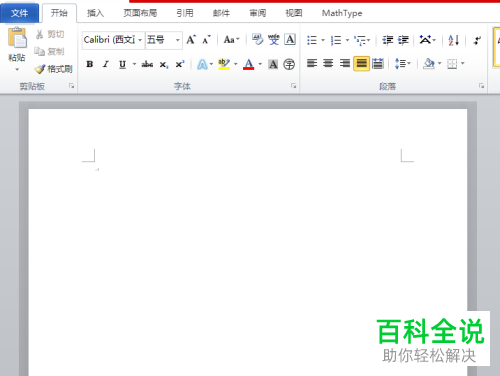Click the Align Right icon
Viewport: 500px width, 376px height.
345,63
